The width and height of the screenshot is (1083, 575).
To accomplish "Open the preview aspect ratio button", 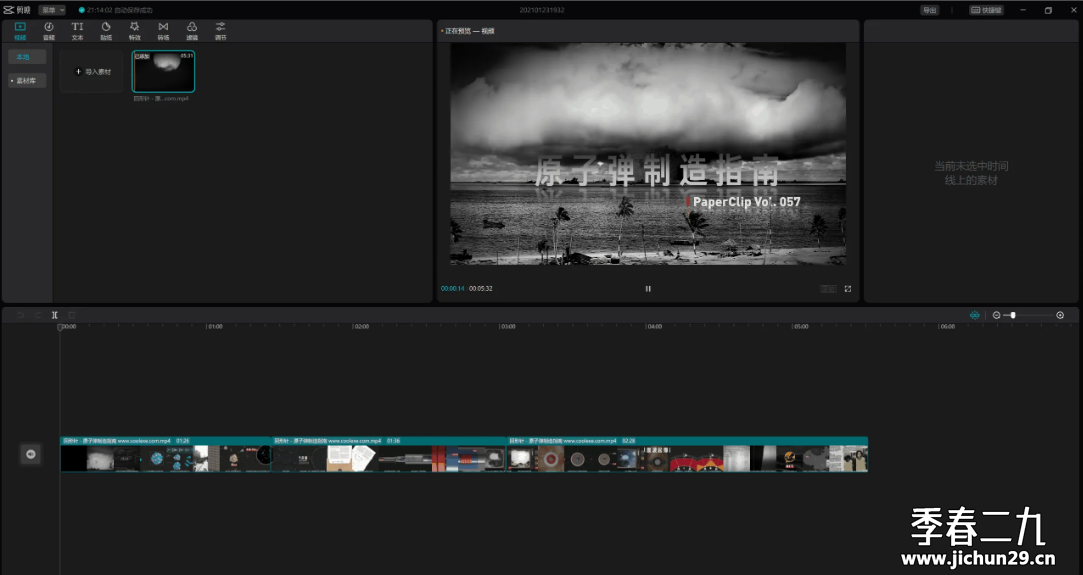I will click(x=828, y=289).
